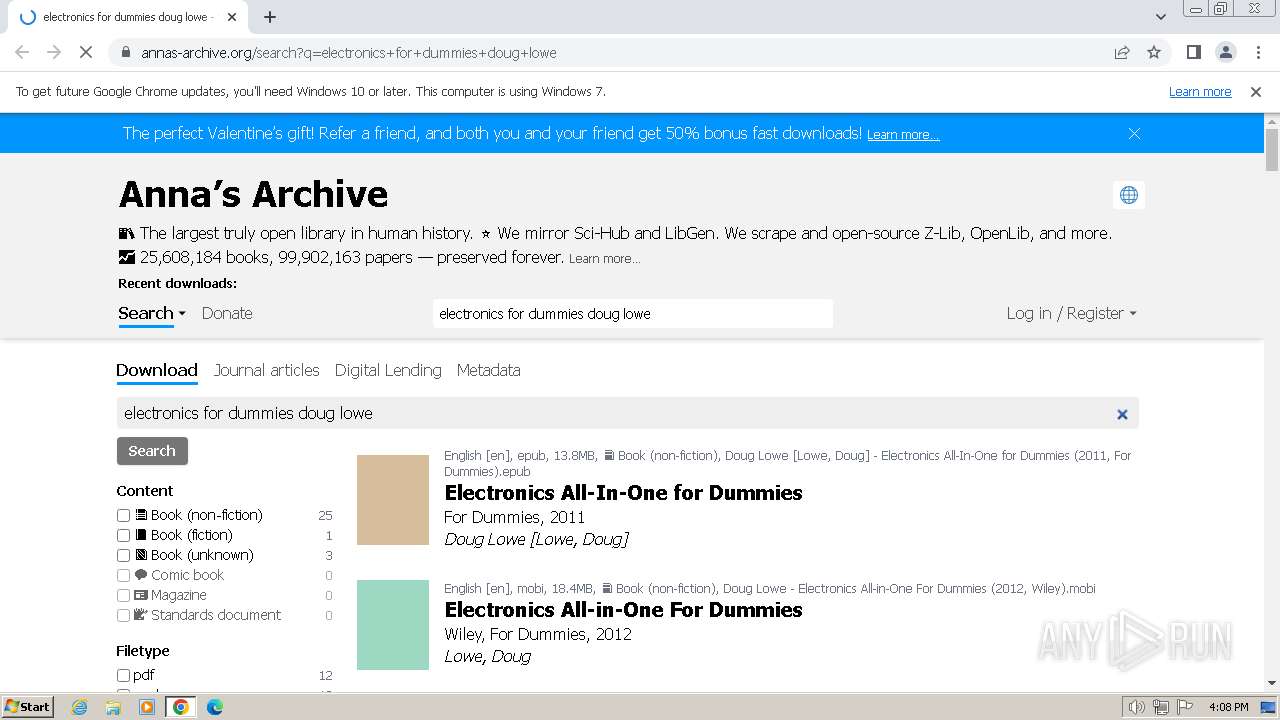
Task: Click the share page icon
Action: click(x=1122, y=52)
